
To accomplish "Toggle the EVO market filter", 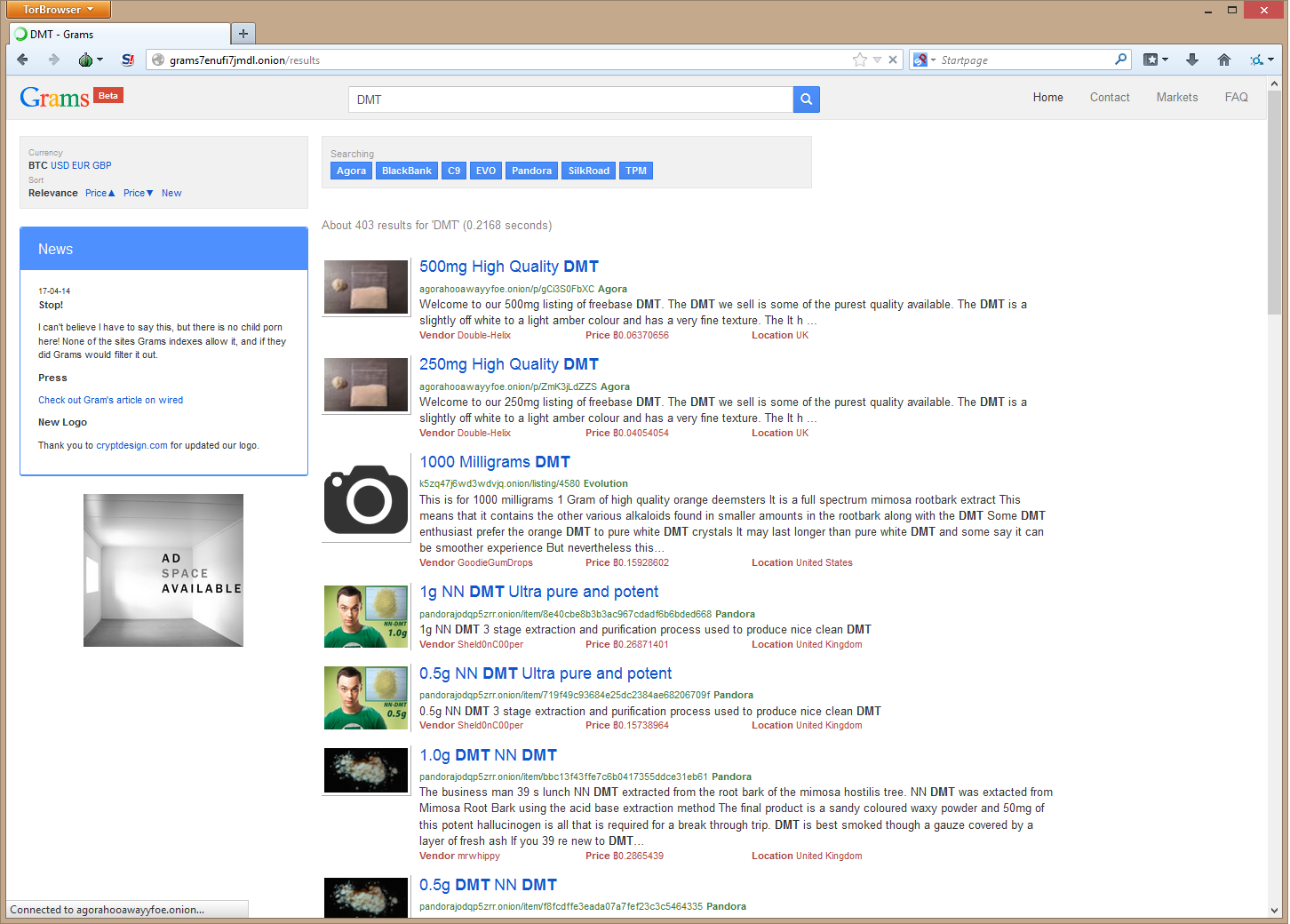I will click(x=486, y=171).
